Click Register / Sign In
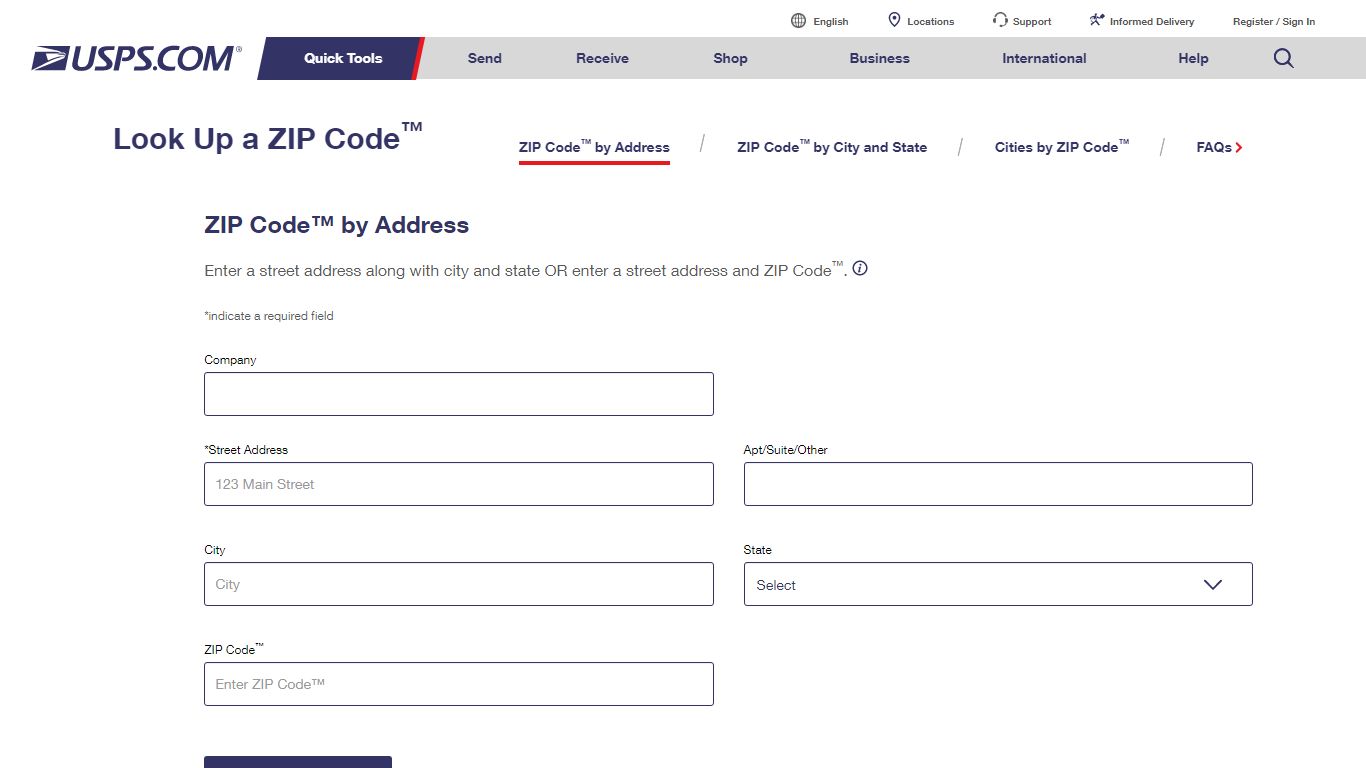 (1274, 21)
